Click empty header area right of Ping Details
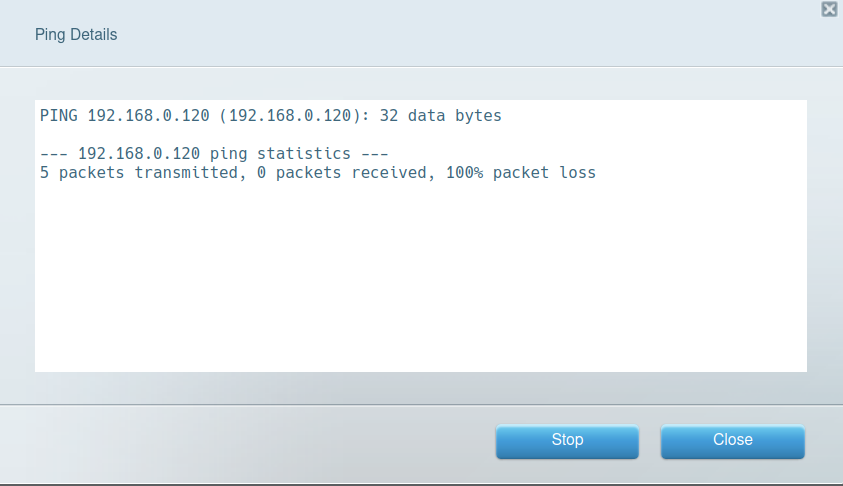 point(450,35)
